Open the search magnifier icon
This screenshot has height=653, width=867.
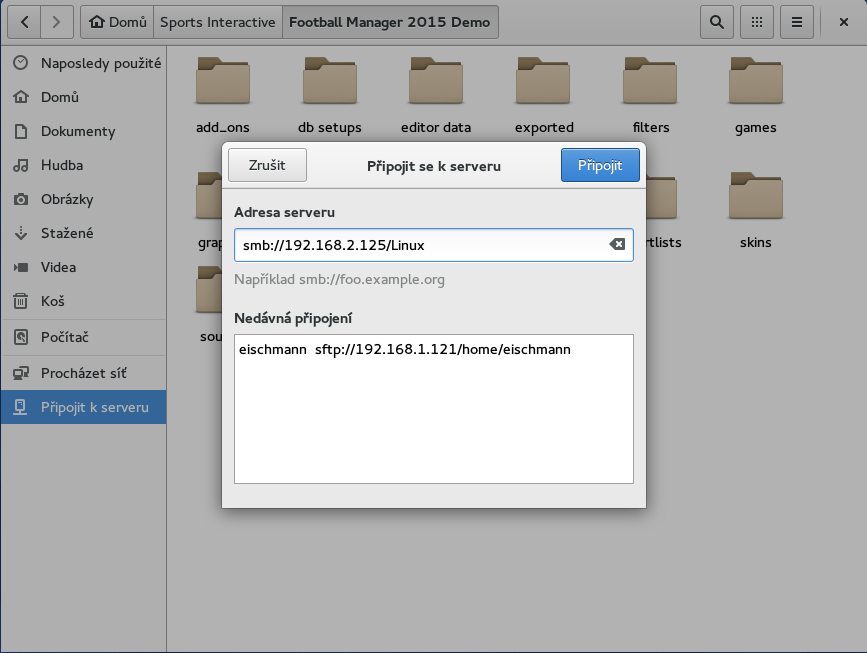coord(716,21)
